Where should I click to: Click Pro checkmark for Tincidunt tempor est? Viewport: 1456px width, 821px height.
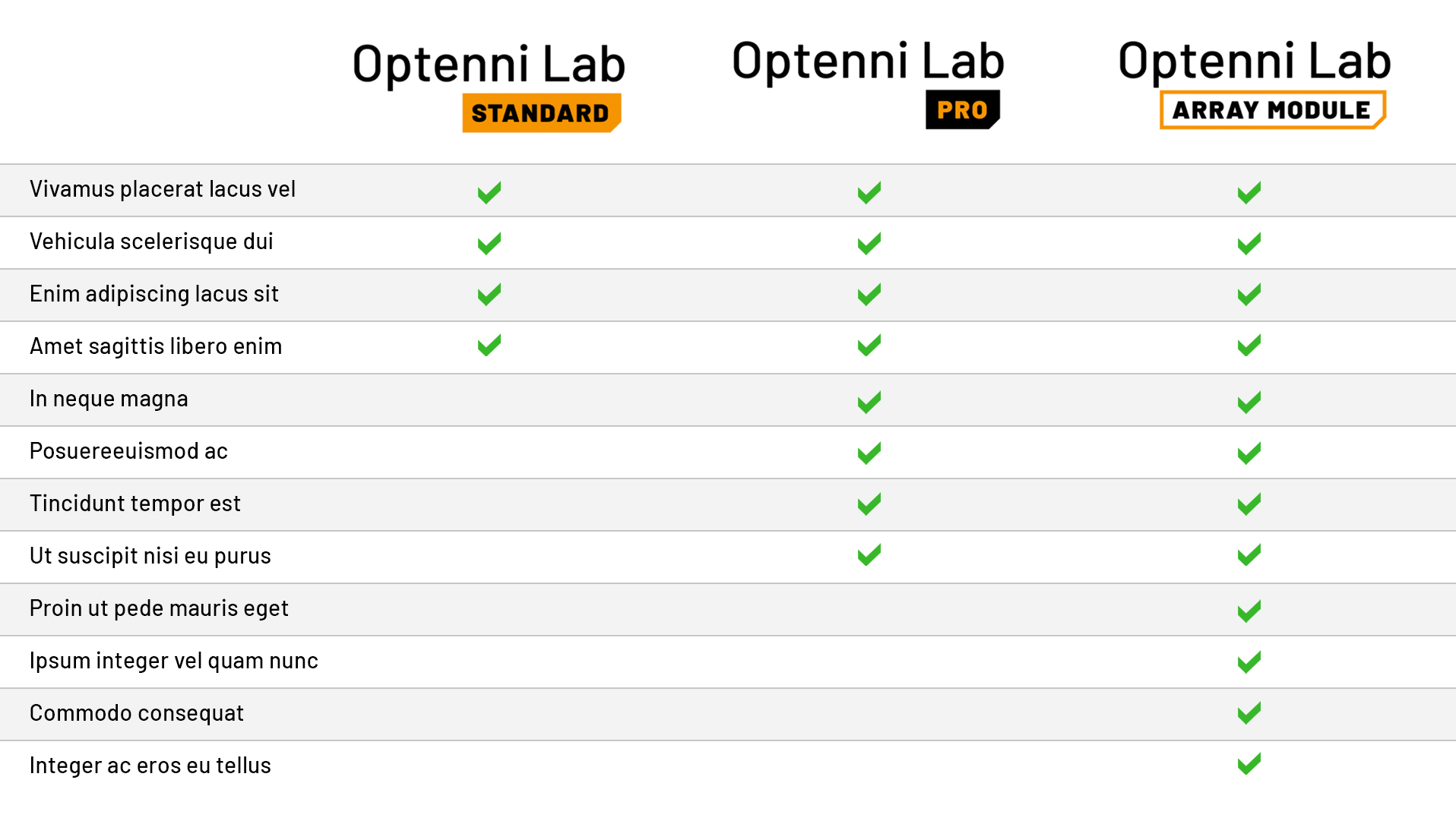tap(869, 504)
